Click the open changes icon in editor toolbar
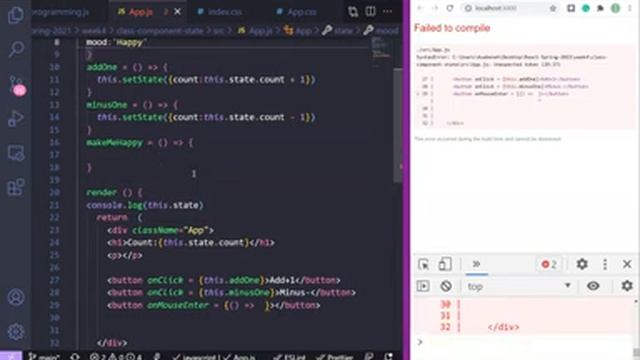Viewport: 640px width, 360px height. pos(353,11)
